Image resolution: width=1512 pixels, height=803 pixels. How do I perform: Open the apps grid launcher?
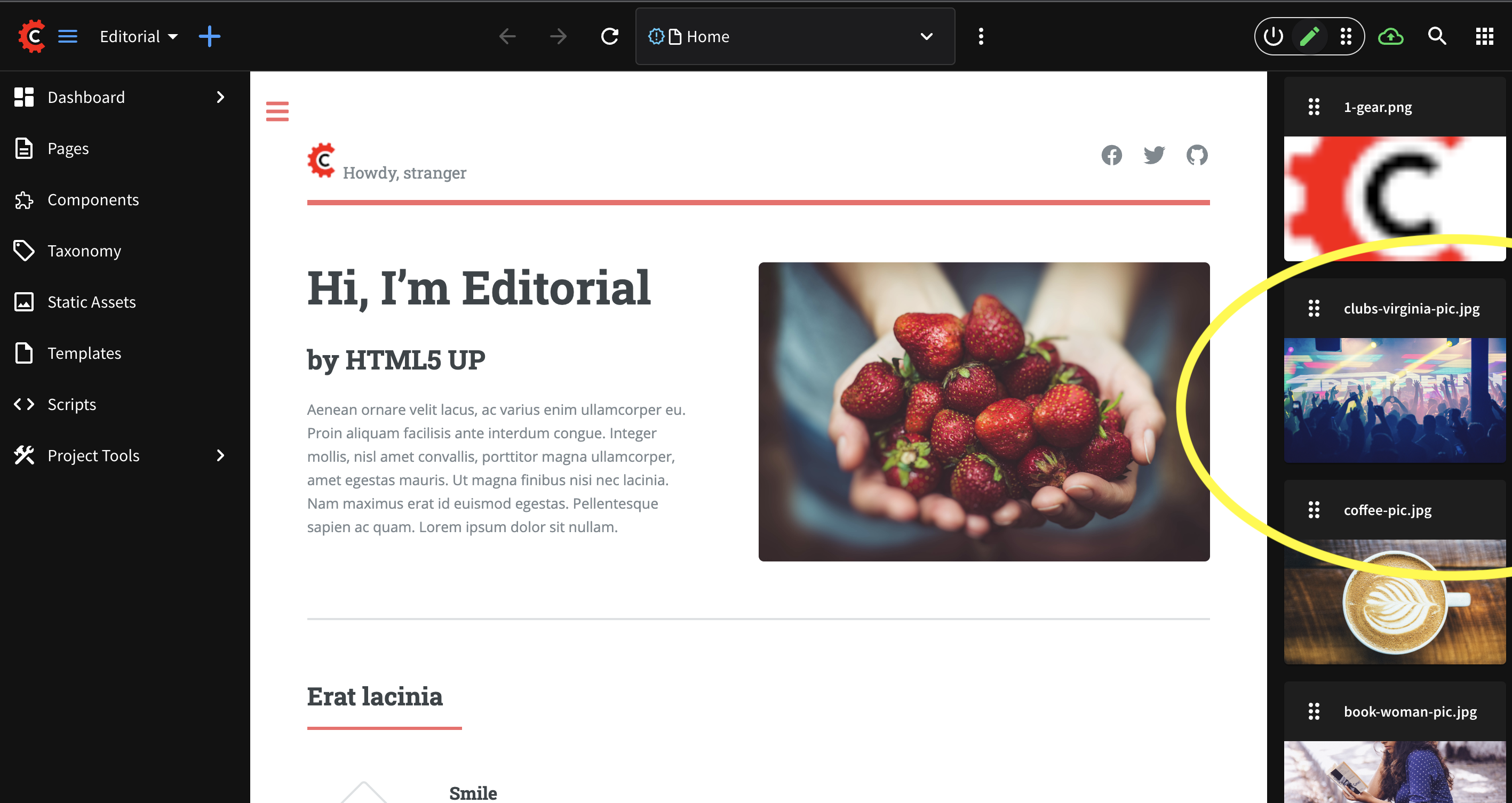point(1484,36)
